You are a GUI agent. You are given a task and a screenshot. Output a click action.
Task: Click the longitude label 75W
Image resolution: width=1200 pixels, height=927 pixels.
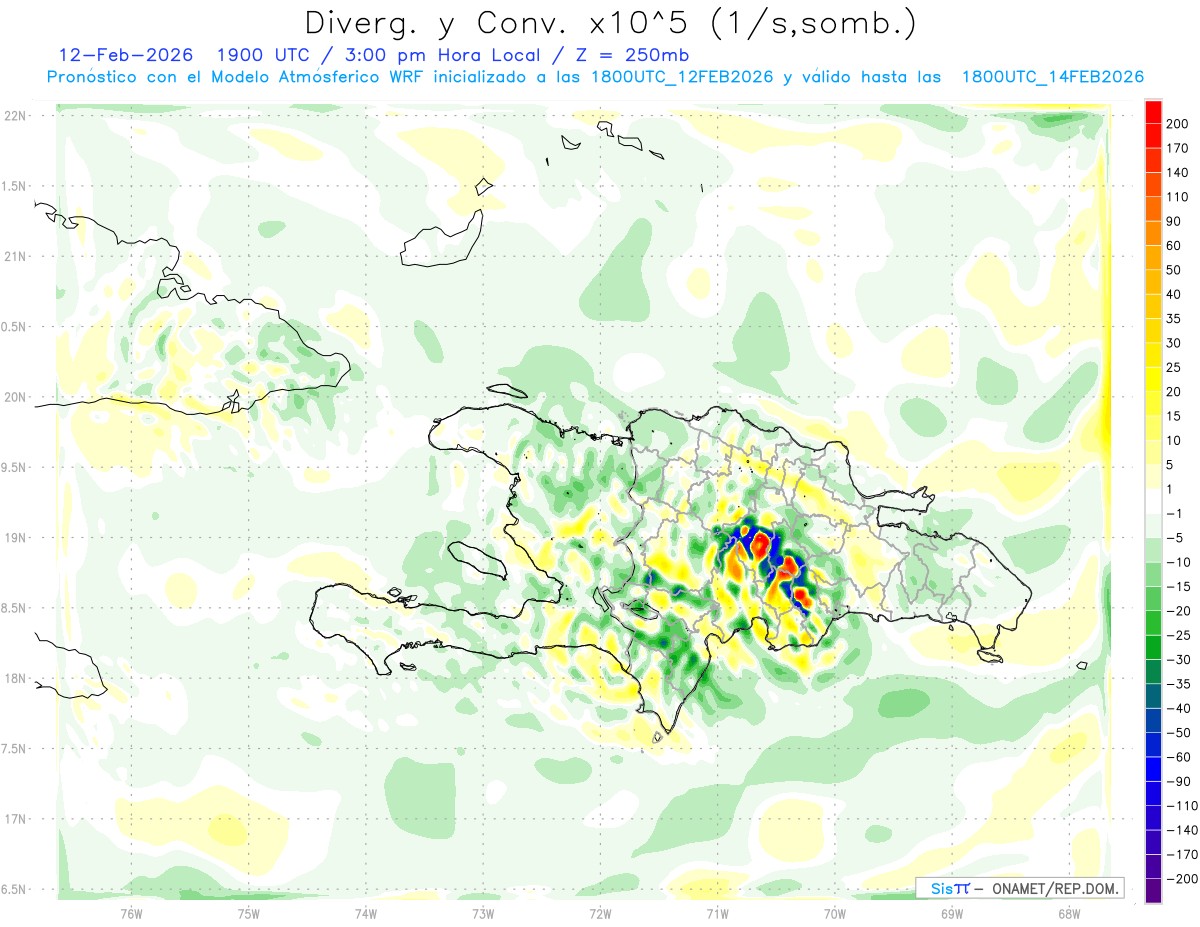point(249,913)
